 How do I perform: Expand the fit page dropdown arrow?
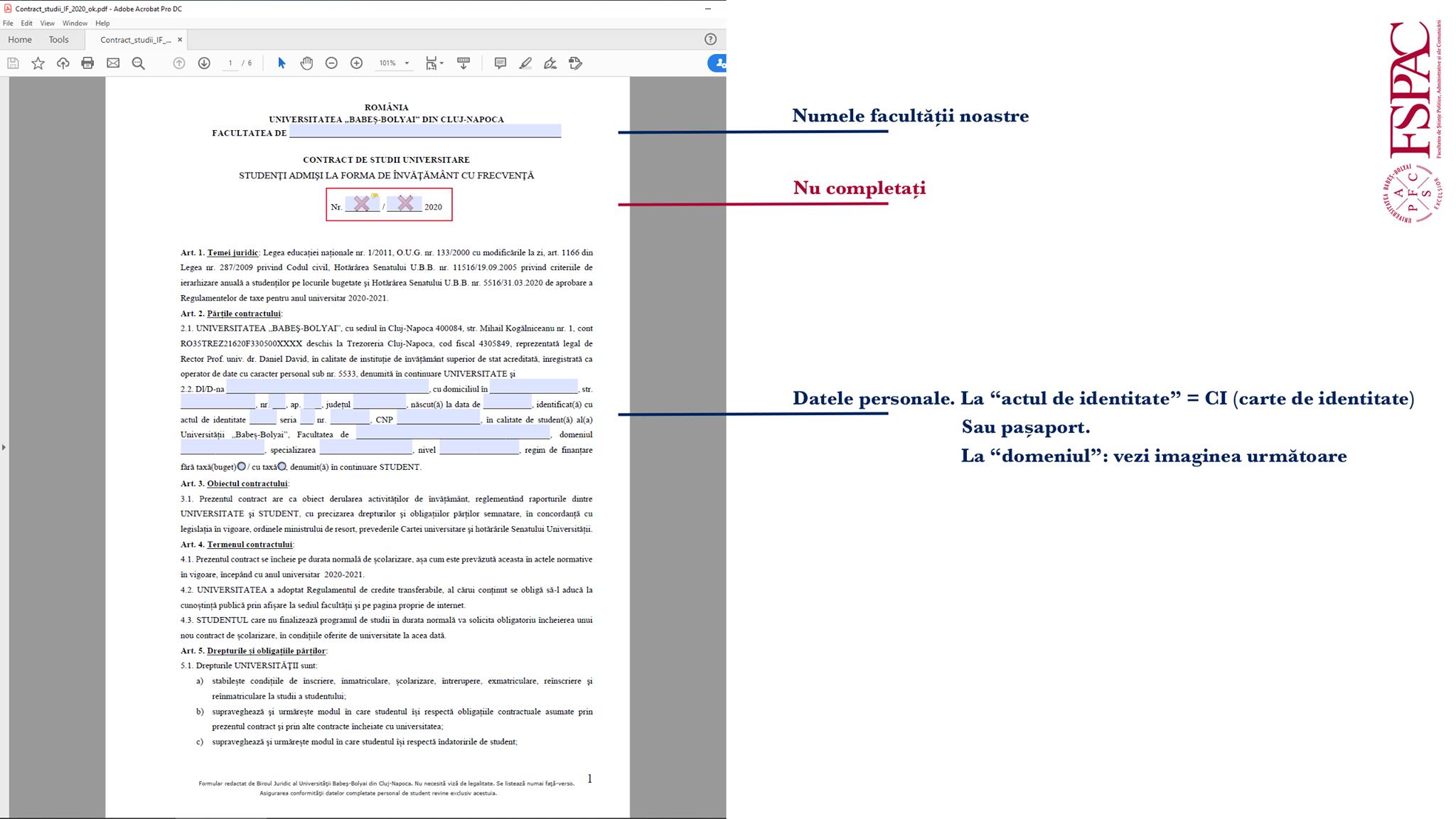point(441,63)
